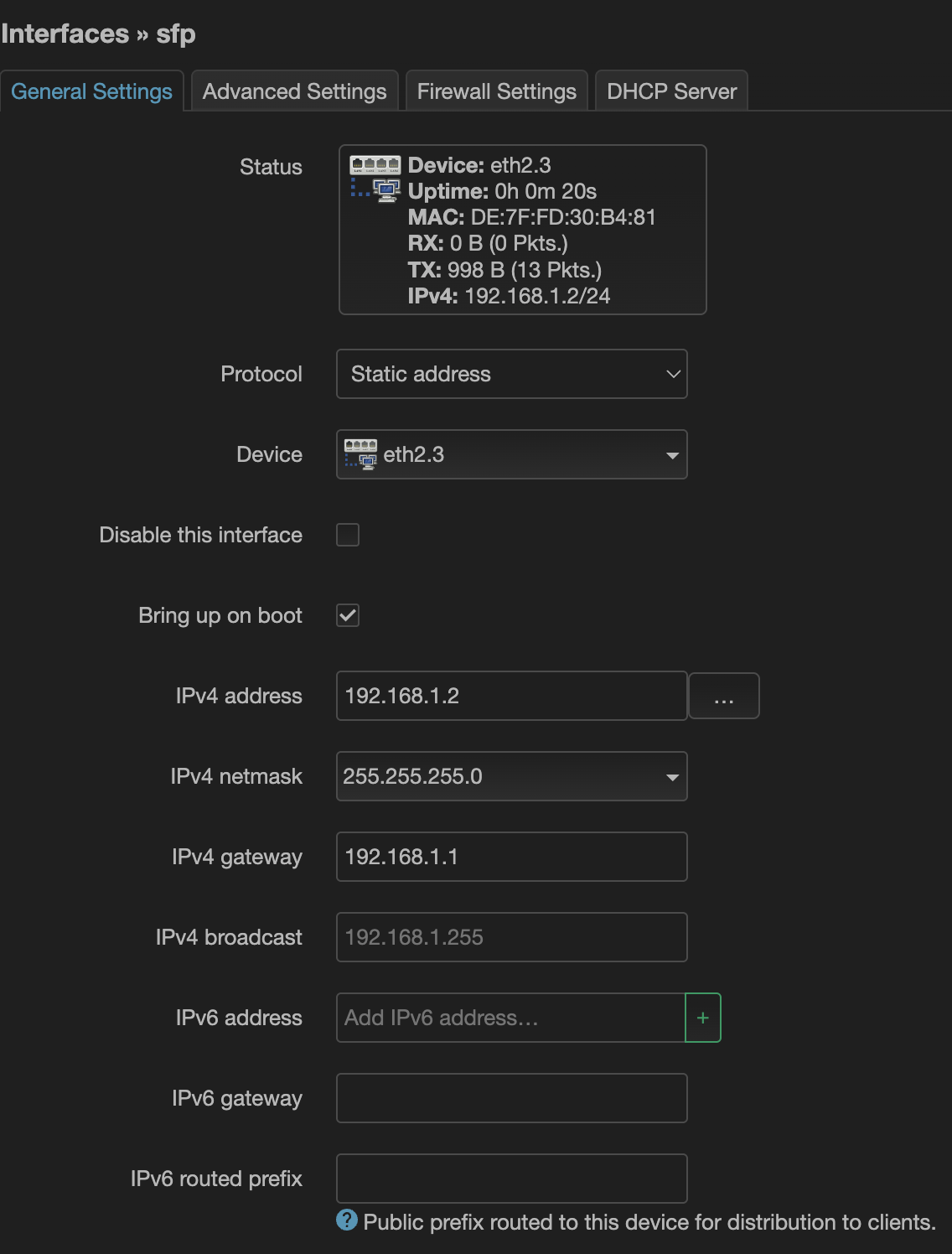Open the Firewall Settings tab

point(496,91)
